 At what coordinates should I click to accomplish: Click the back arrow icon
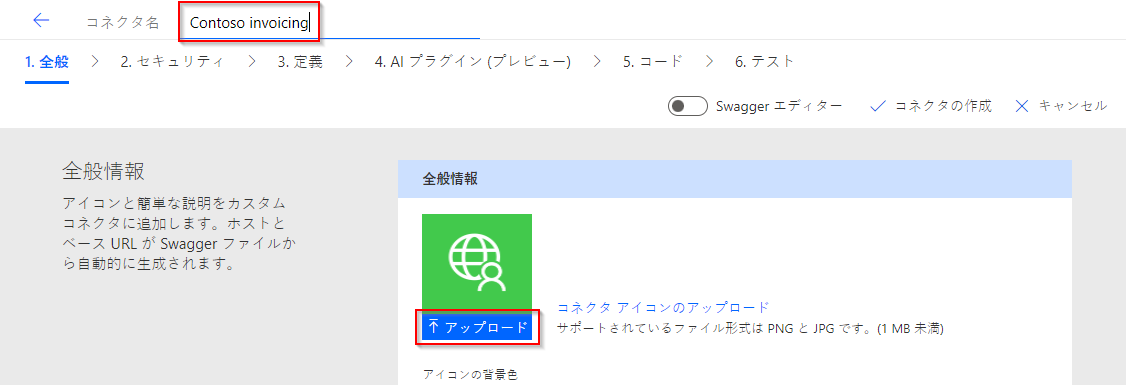(41, 21)
